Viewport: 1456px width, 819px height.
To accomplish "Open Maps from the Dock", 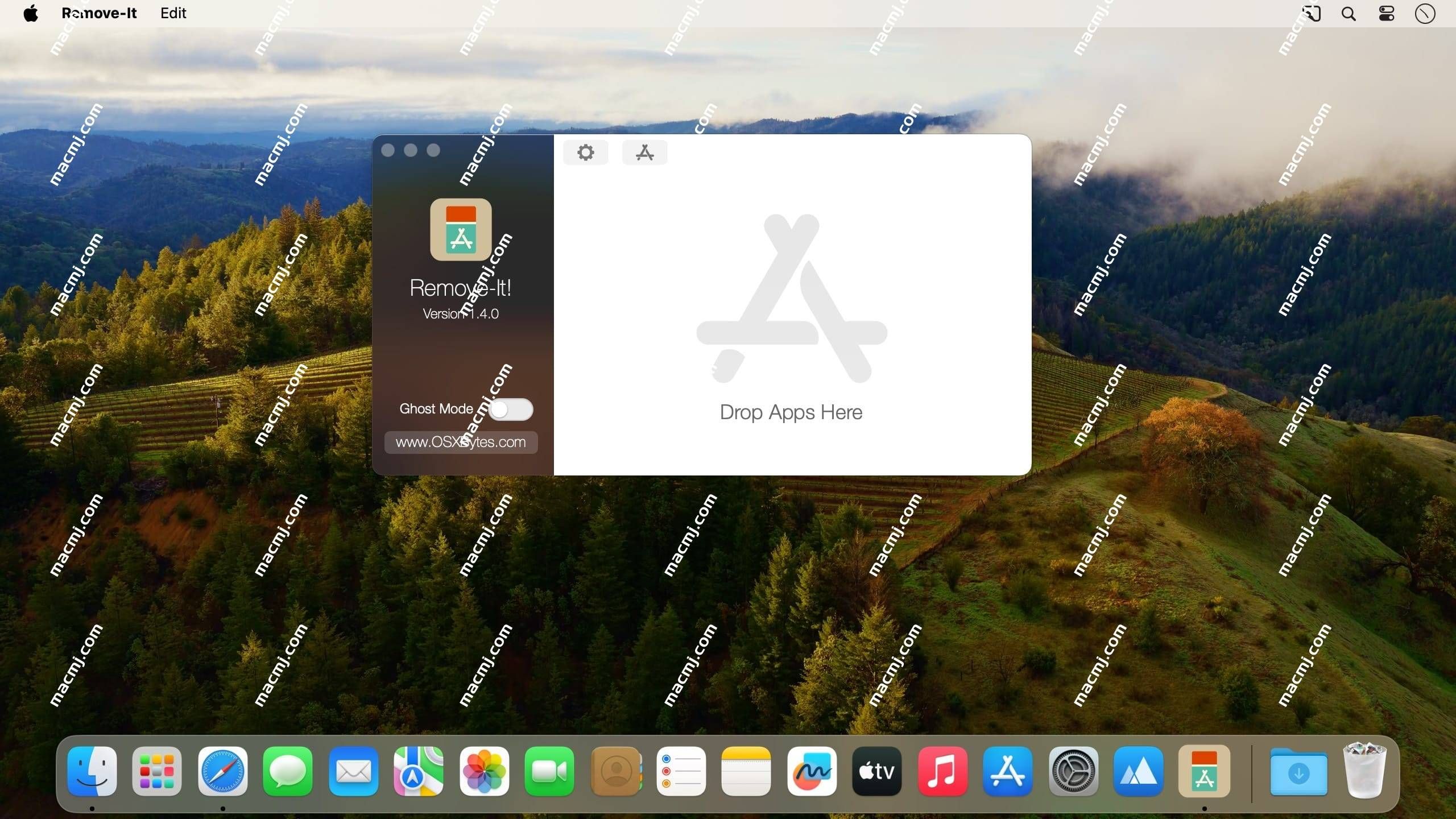I will point(419,771).
